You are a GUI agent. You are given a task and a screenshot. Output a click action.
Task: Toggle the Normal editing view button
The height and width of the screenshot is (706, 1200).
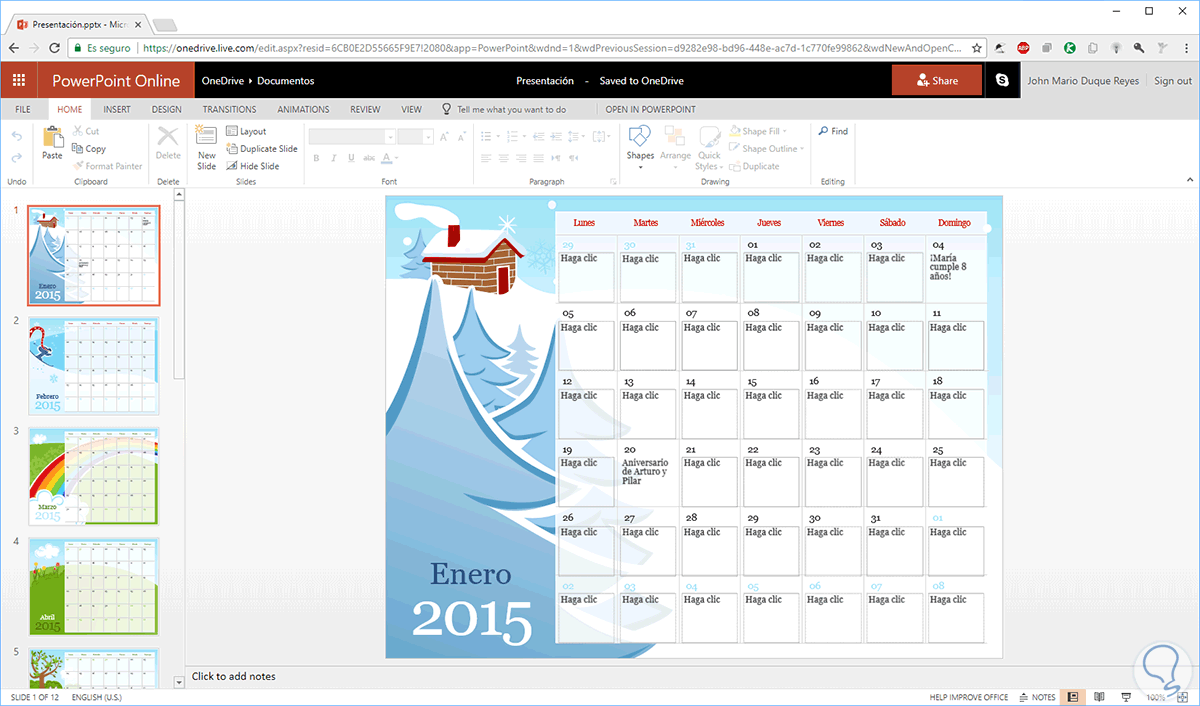(1072, 697)
